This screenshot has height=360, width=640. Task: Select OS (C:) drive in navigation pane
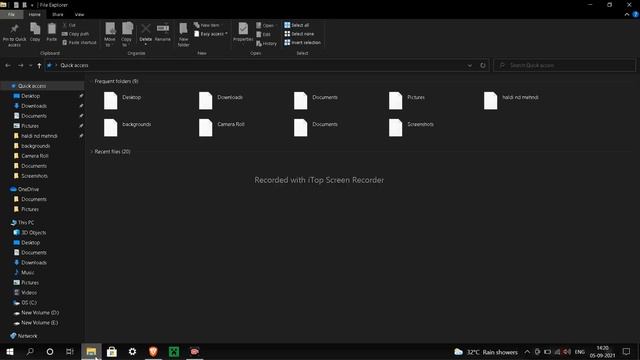click(29, 302)
